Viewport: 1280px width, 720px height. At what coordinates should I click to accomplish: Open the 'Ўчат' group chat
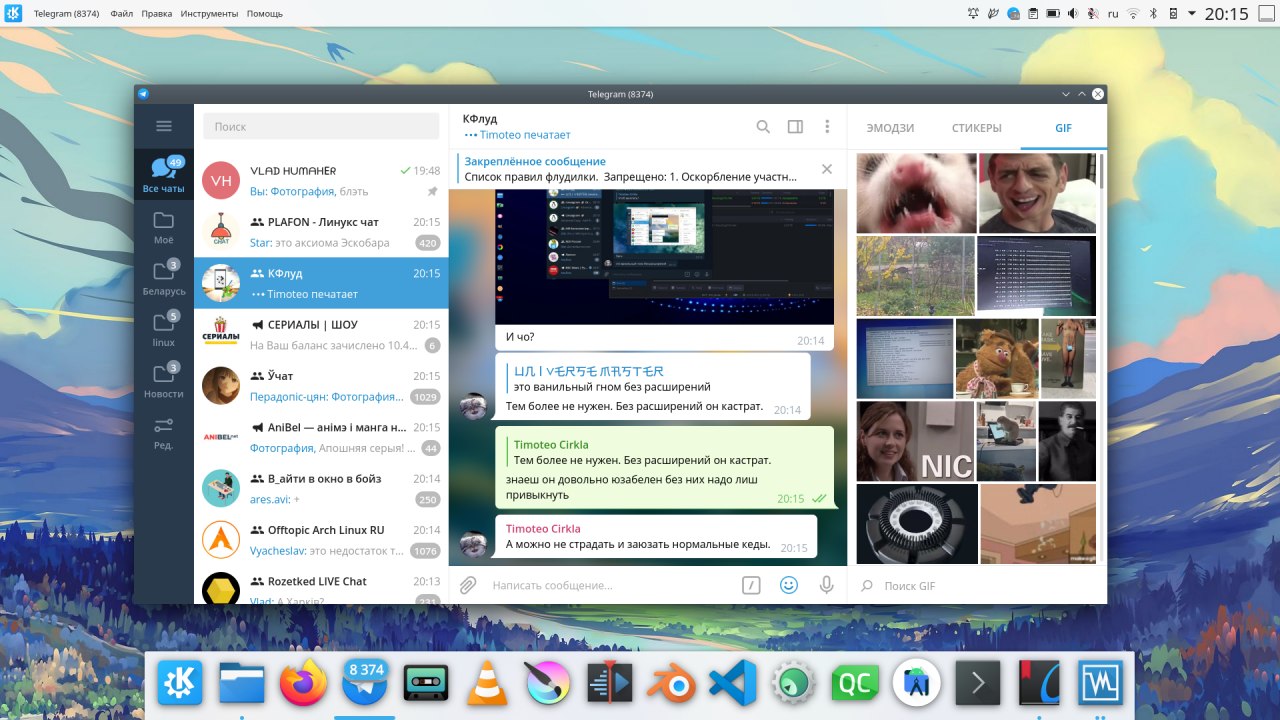pyautogui.click(x=321, y=386)
